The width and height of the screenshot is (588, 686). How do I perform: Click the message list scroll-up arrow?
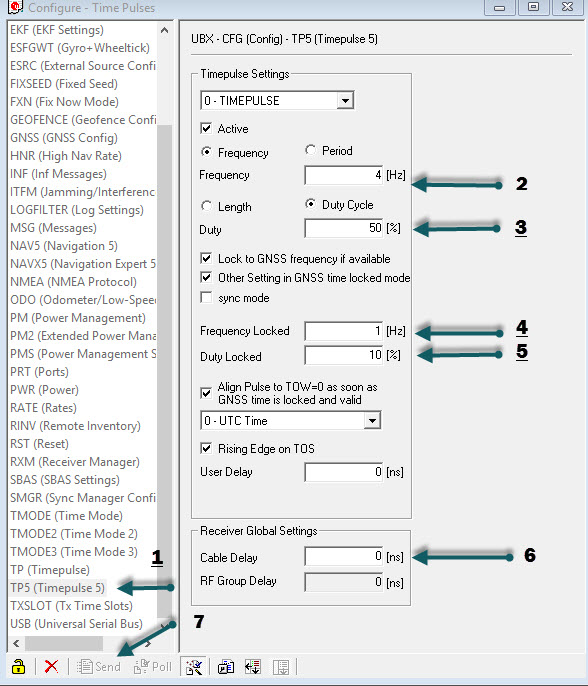click(164, 30)
